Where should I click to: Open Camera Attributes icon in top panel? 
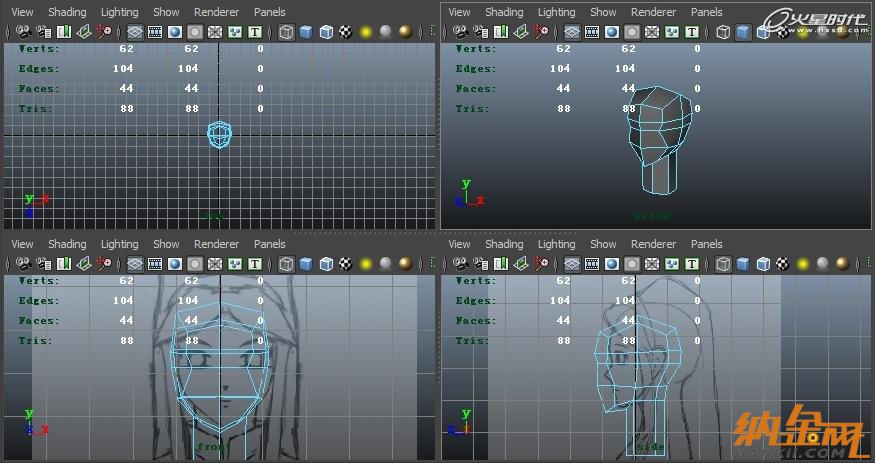[x=44, y=32]
